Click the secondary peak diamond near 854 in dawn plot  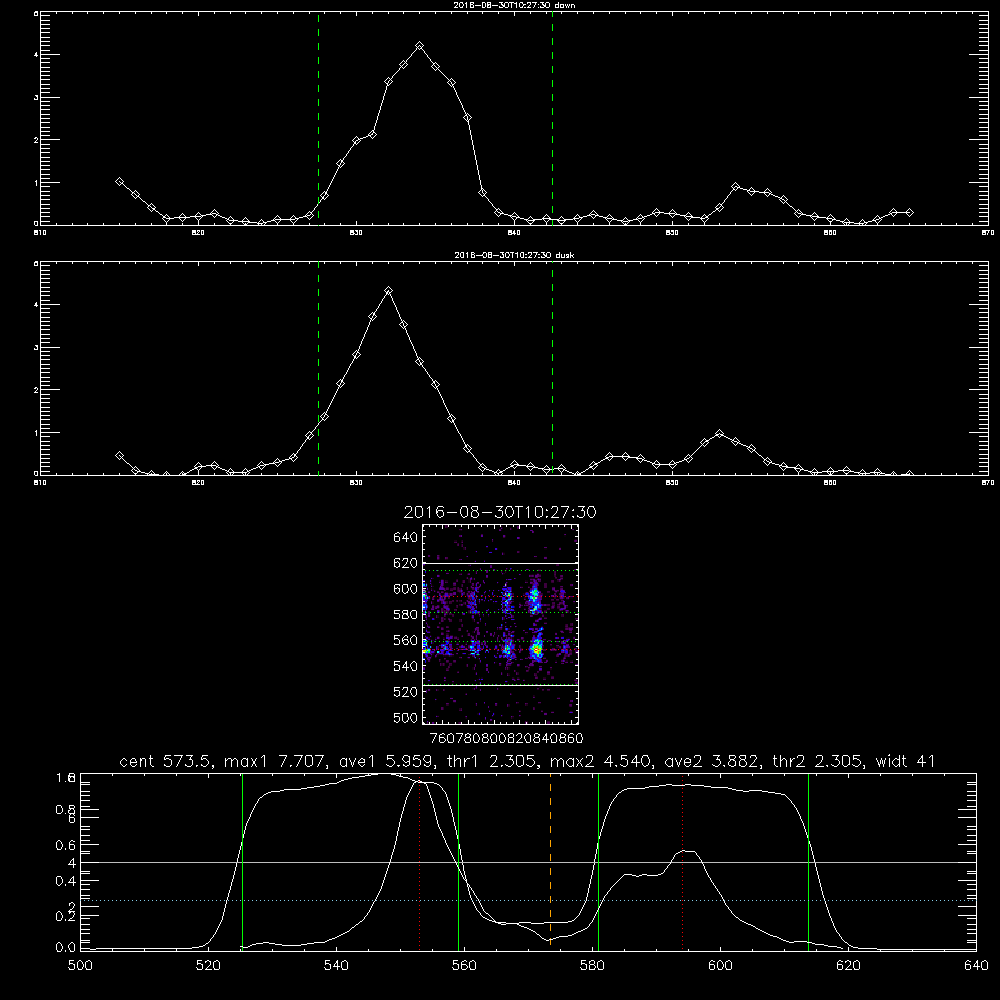735,187
